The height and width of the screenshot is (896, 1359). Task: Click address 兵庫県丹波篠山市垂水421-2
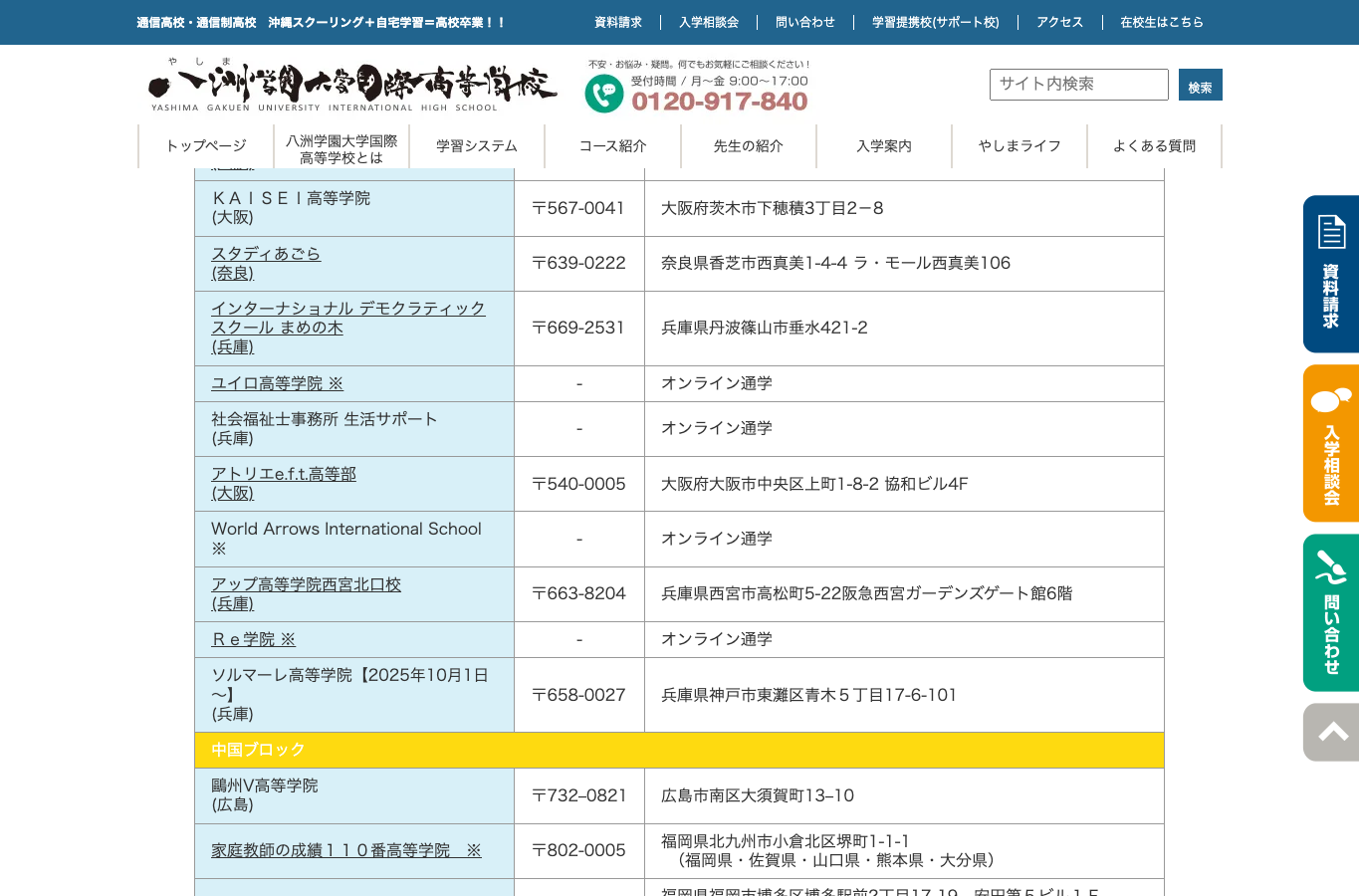(765, 328)
